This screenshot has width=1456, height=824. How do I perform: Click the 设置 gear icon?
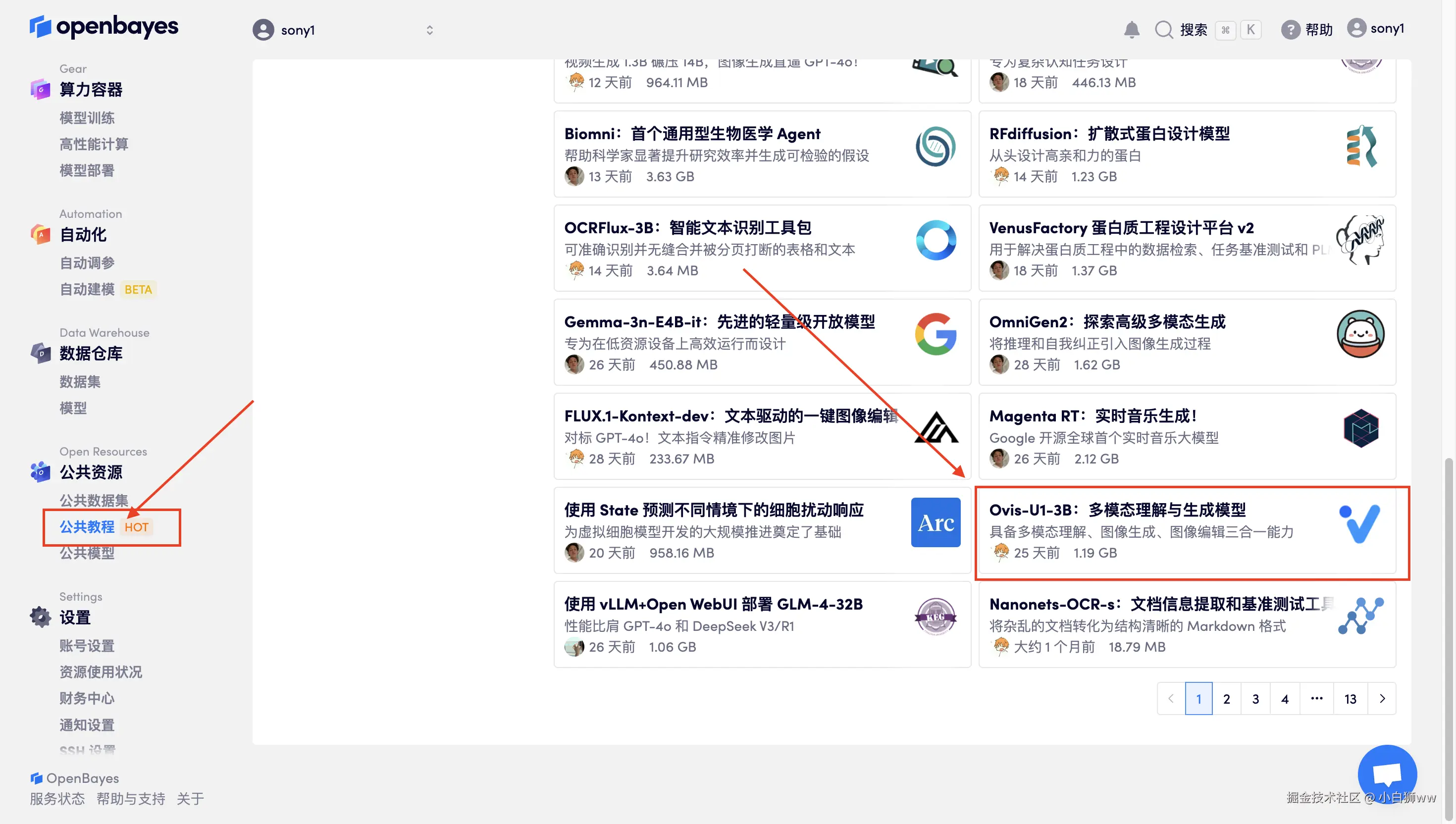pyautogui.click(x=40, y=617)
